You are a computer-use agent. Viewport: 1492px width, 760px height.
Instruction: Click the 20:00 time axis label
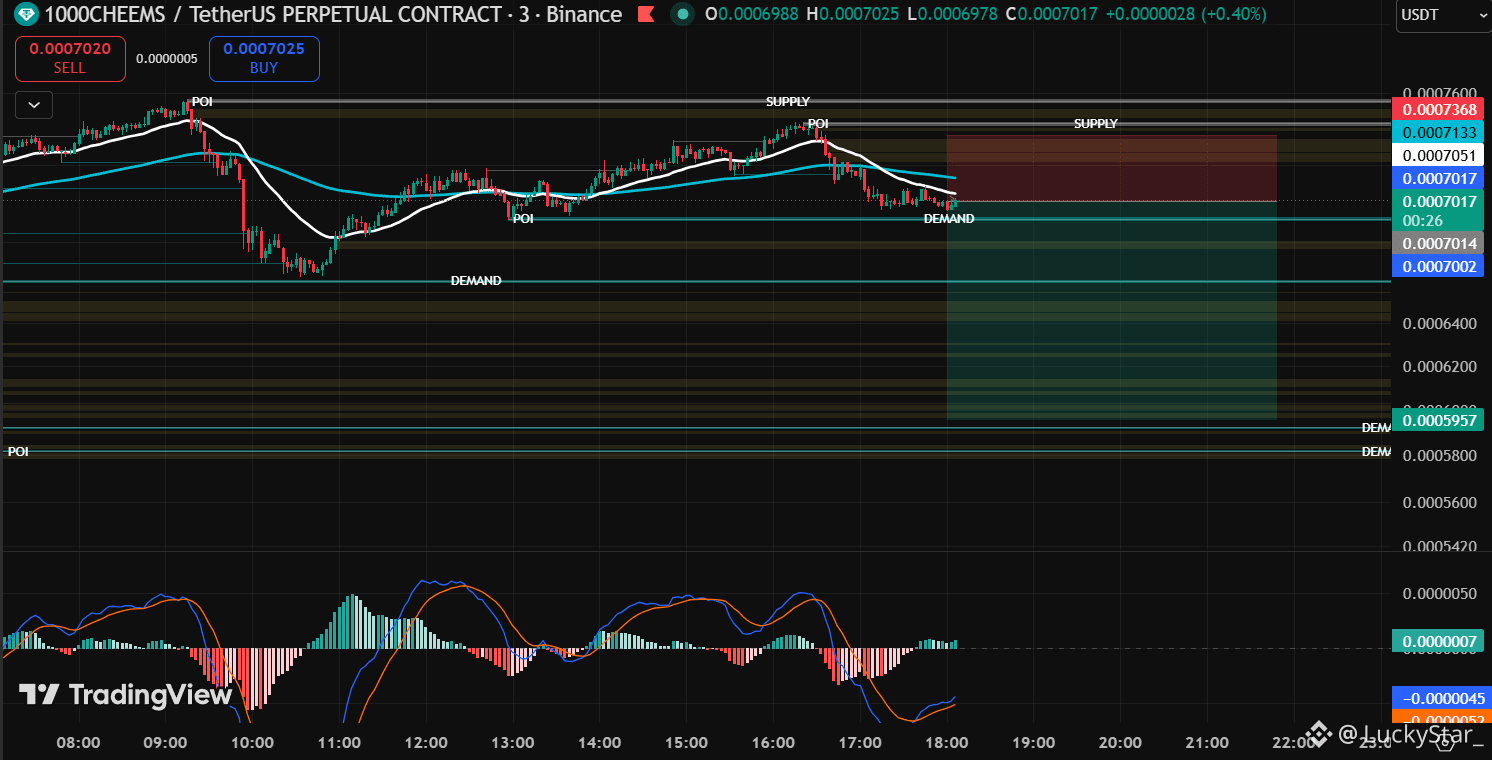(x=1120, y=742)
